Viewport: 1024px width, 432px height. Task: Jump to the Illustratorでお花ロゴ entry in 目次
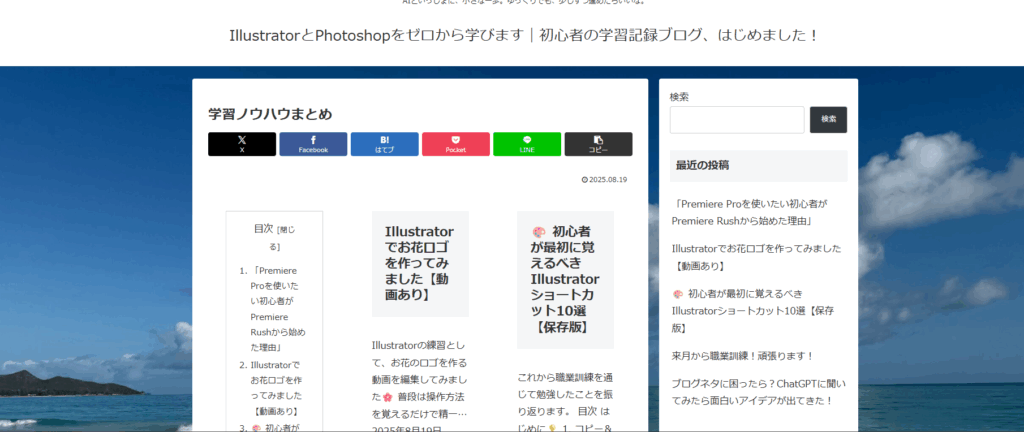pos(277,388)
